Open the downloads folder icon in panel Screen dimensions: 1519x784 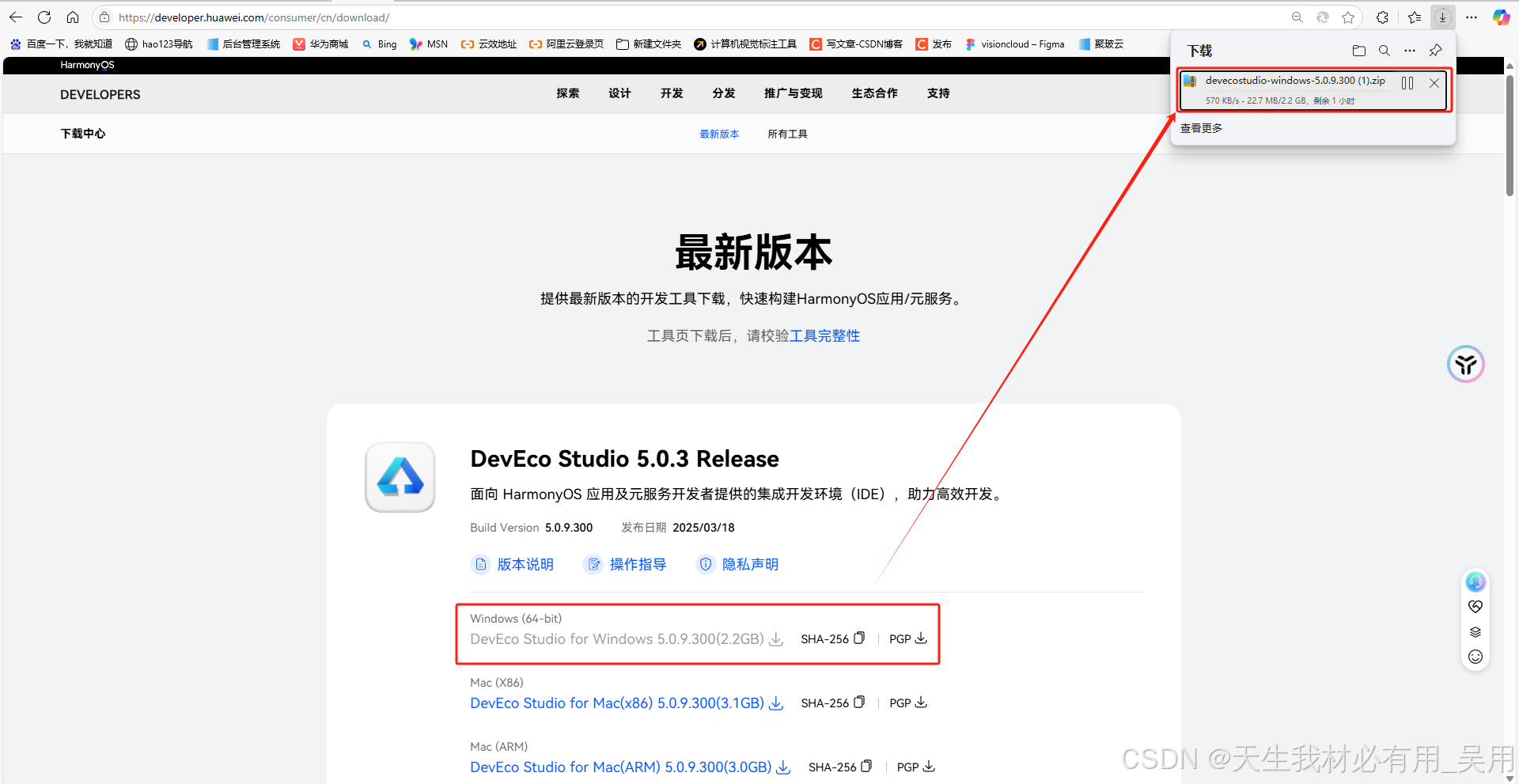pyautogui.click(x=1359, y=51)
